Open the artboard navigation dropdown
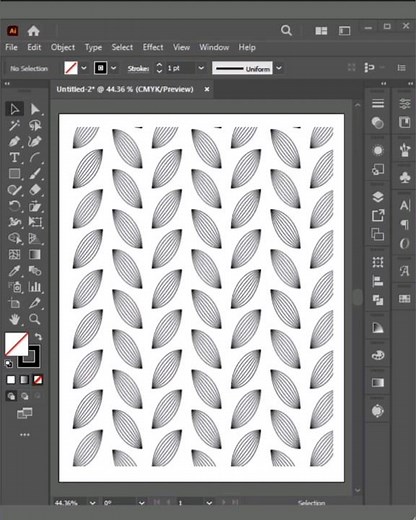416x520 pixels. tap(209, 503)
